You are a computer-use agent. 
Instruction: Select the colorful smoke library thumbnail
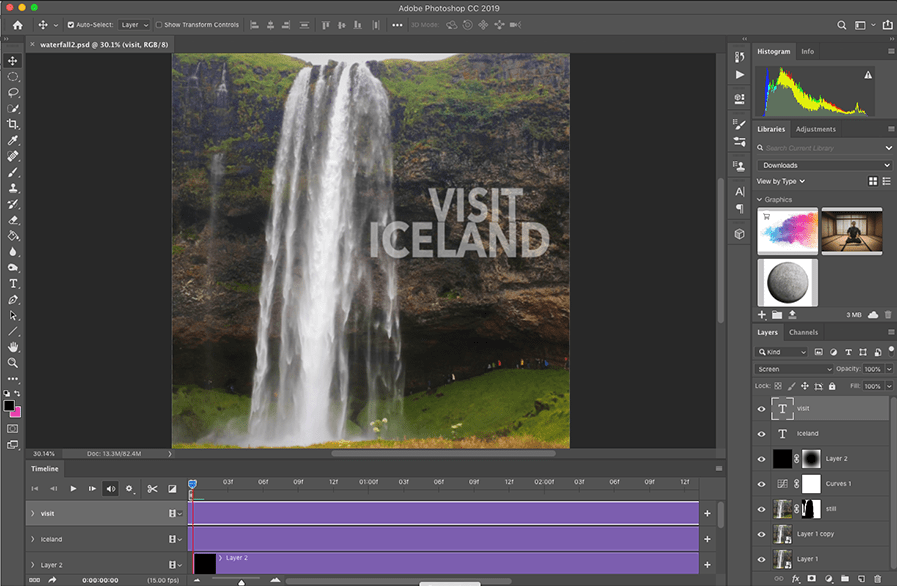pyautogui.click(x=787, y=232)
